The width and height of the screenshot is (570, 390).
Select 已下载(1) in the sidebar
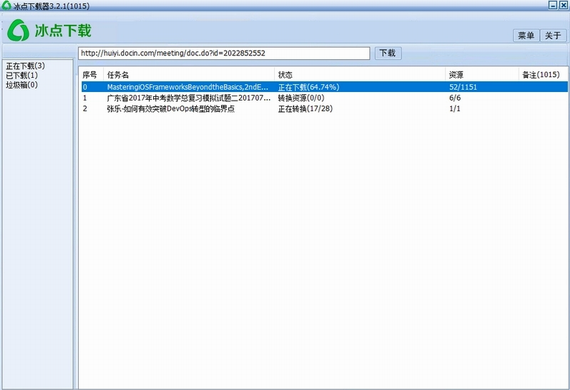(22, 75)
